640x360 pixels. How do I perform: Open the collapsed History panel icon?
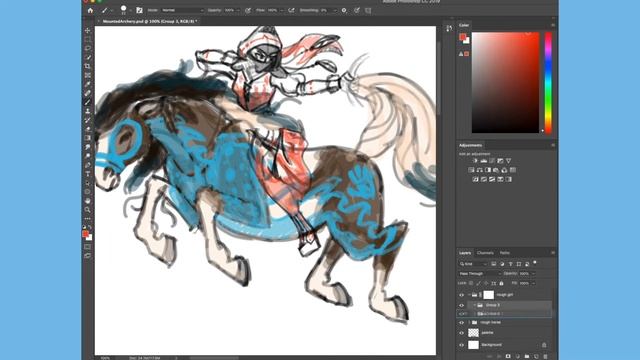point(449,28)
